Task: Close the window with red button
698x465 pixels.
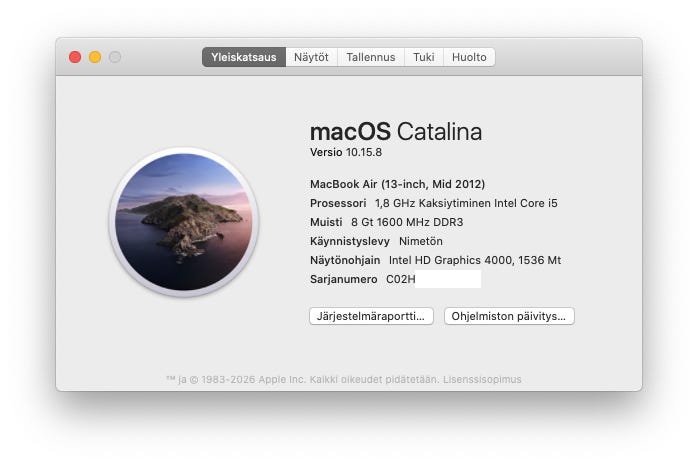Action: (x=75, y=57)
